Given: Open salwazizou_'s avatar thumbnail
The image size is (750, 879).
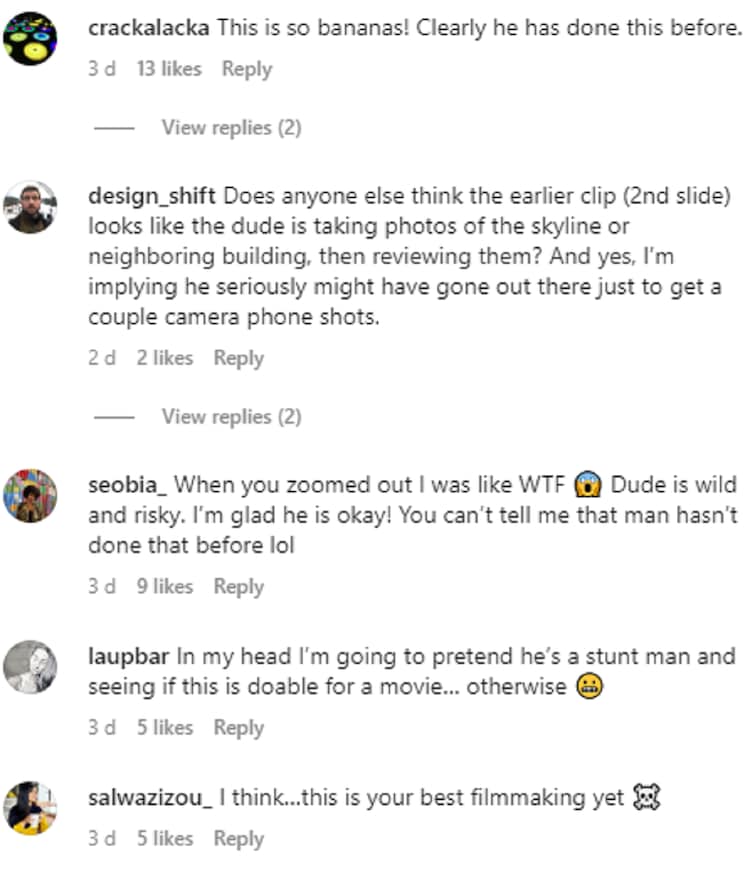Looking at the screenshot, I should pos(31,807).
